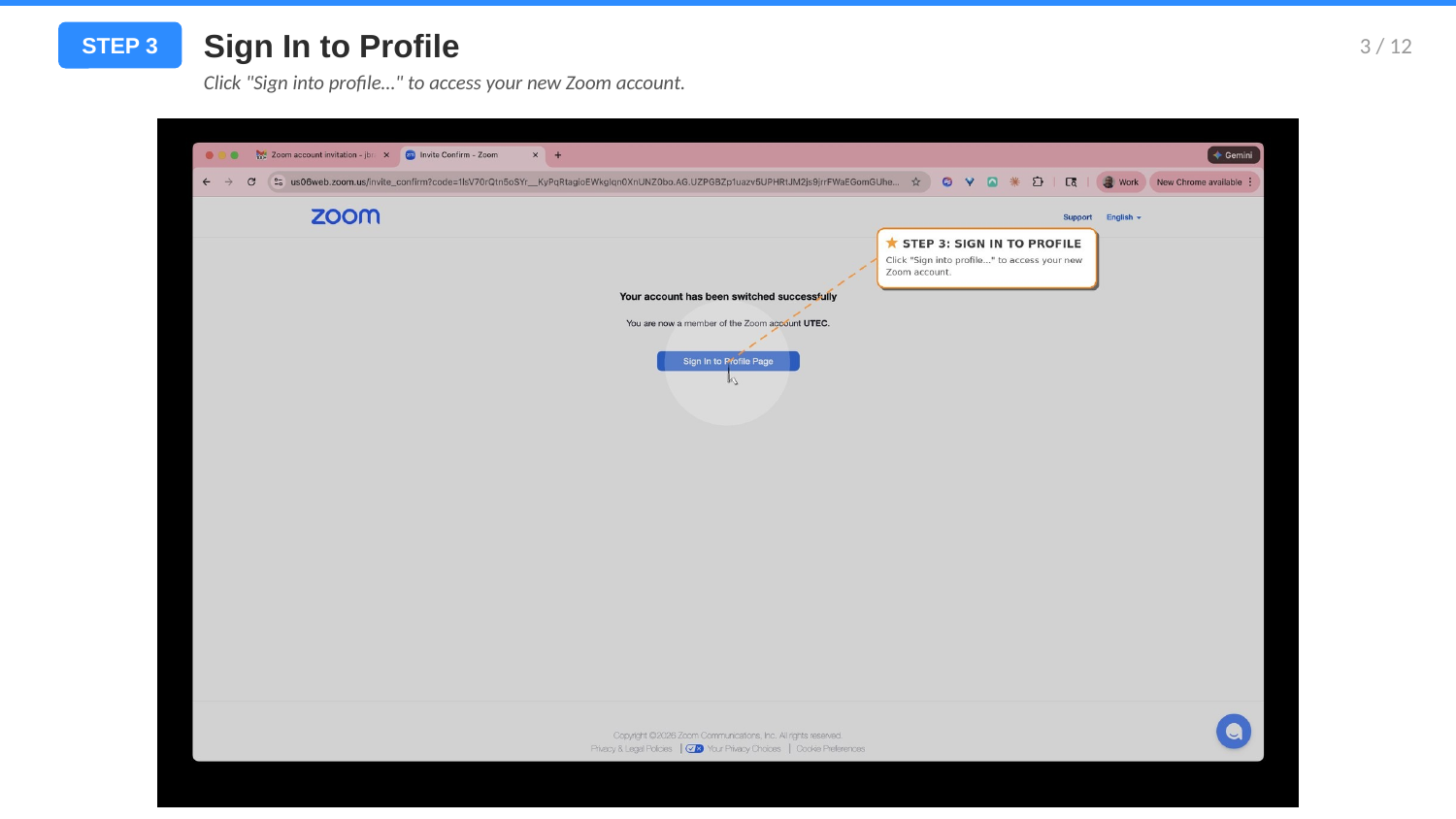Open the Chrome extensions puzzle icon
This screenshot has height=819, width=1456.
pos(1038,181)
